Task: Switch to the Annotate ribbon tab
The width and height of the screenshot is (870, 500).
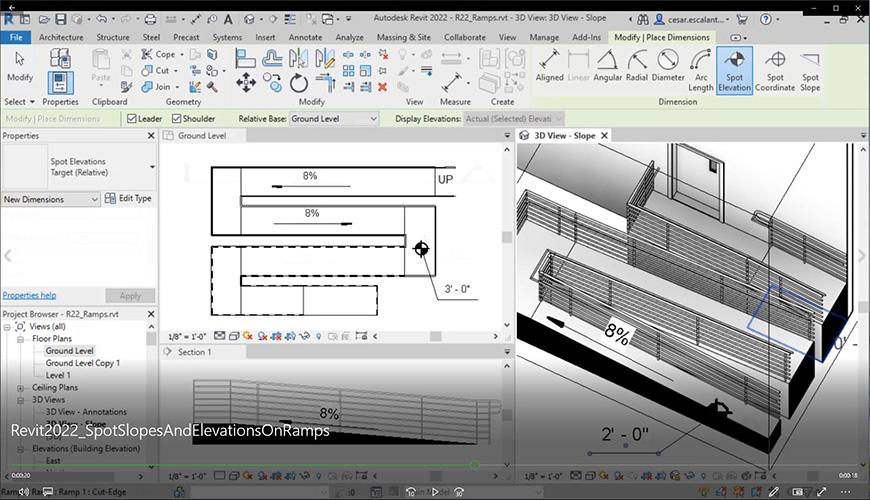Action: (x=305, y=37)
